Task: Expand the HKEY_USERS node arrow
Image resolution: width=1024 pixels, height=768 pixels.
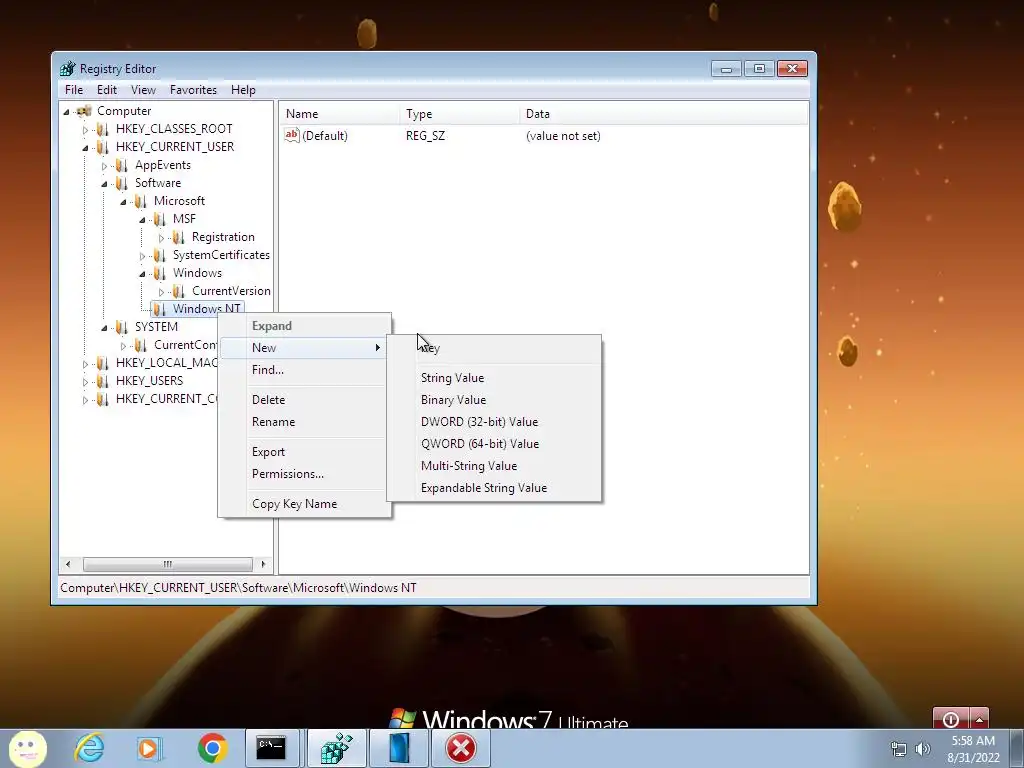Action: point(85,381)
